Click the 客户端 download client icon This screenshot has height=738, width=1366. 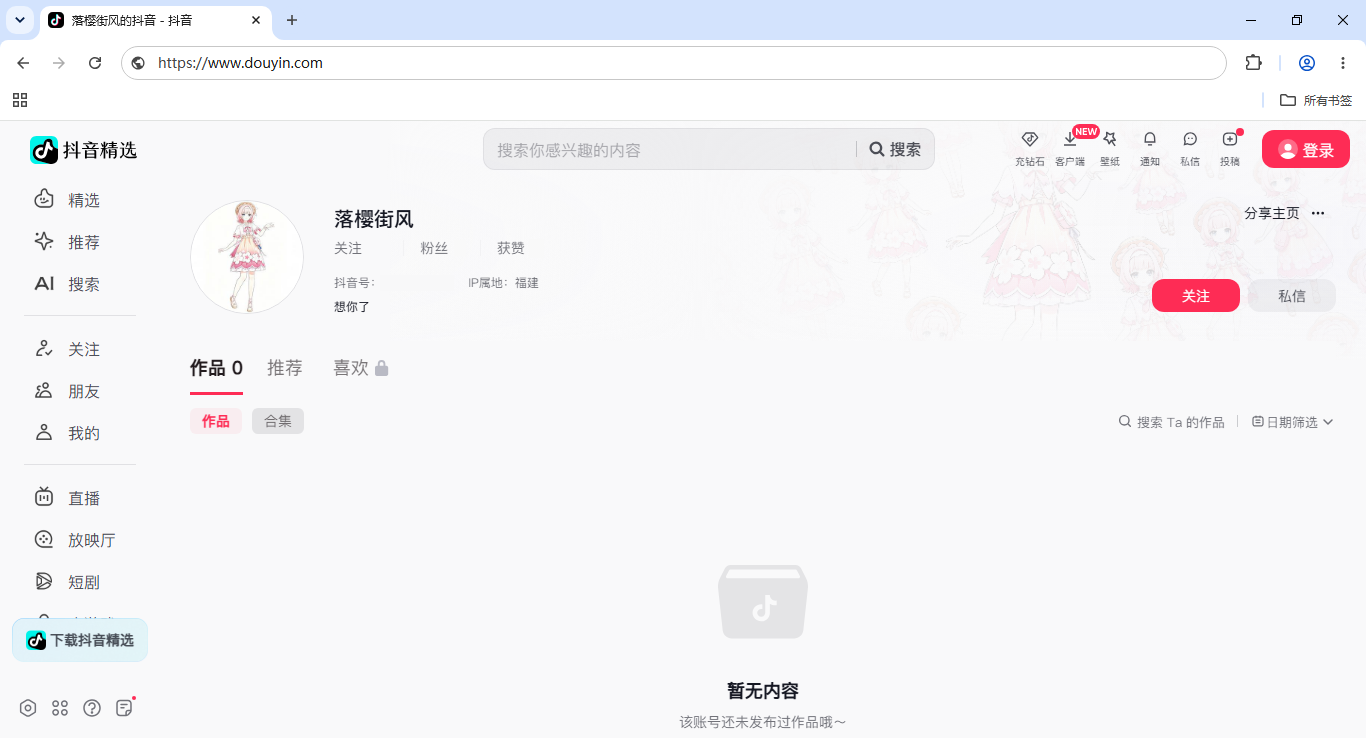(x=1070, y=148)
